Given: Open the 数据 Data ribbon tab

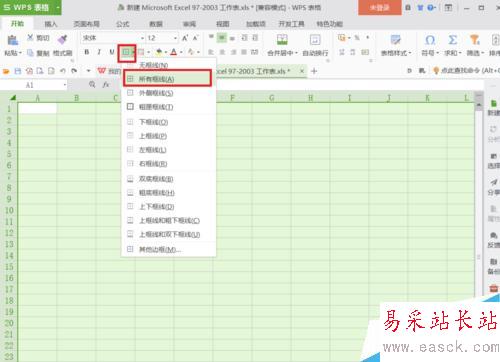Looking at the screenshot, I should (x=156, y=24).
